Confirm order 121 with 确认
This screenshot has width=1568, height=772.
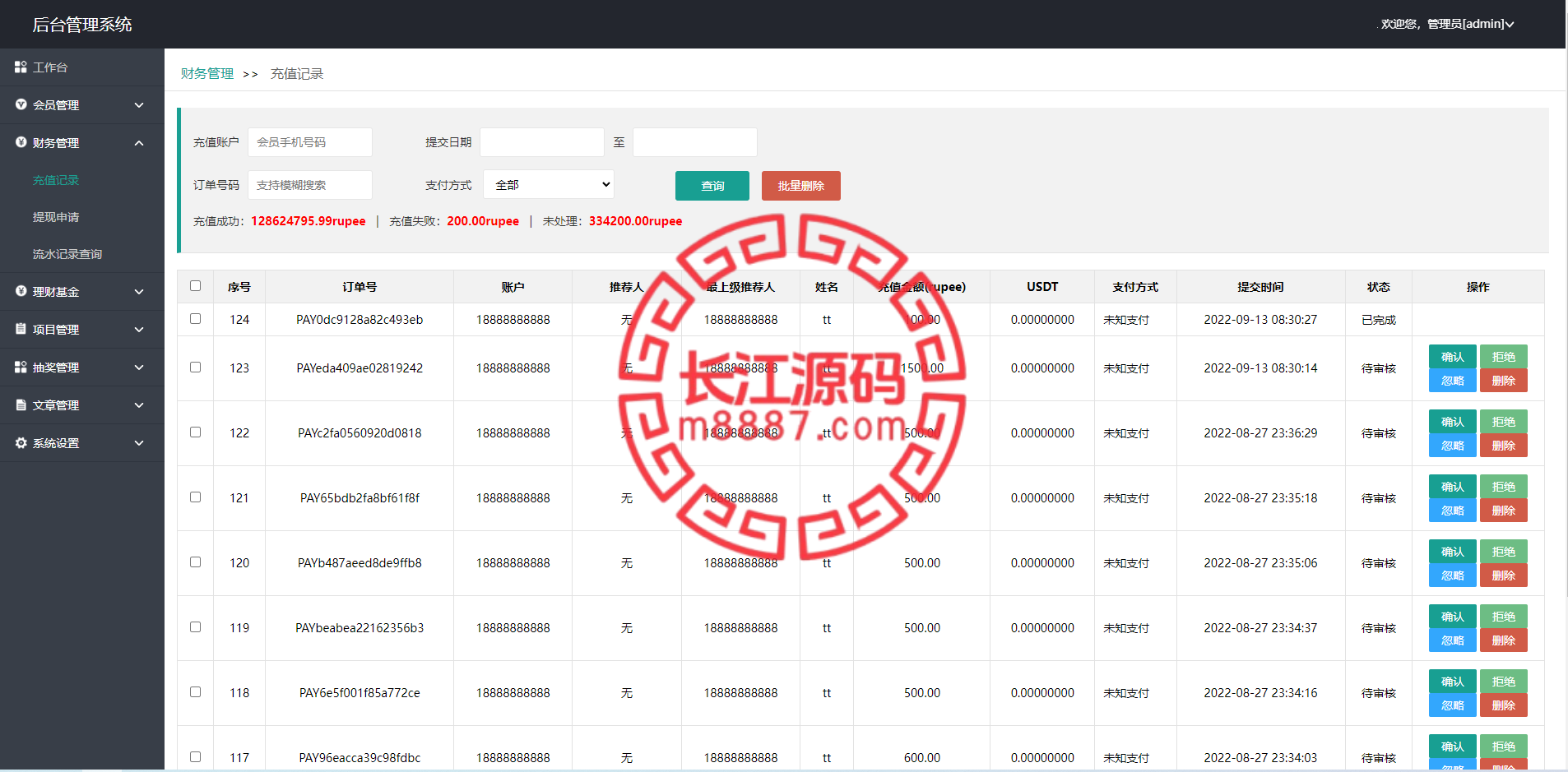(1453, 487)
